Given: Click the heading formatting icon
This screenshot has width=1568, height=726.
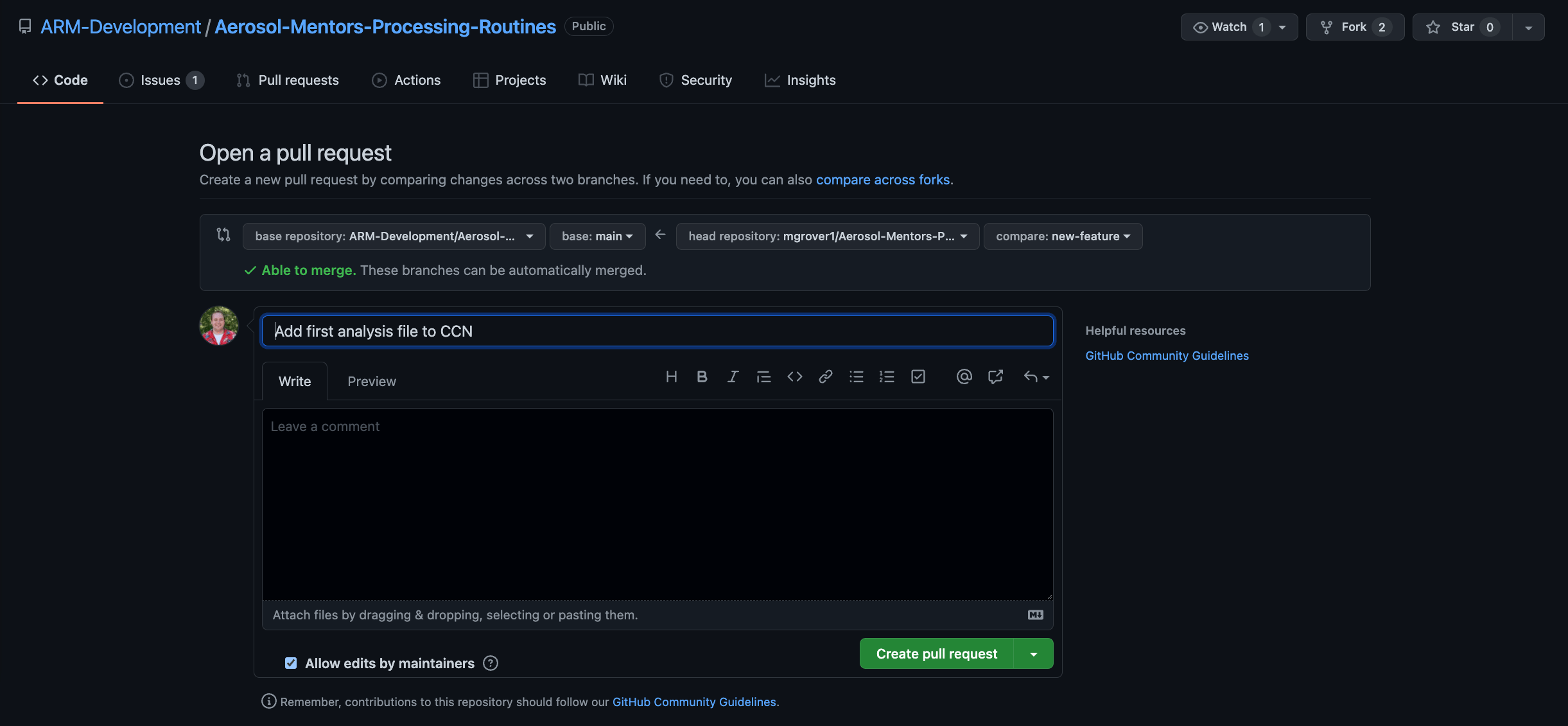Looking at the screenshot, I should 671,377.
